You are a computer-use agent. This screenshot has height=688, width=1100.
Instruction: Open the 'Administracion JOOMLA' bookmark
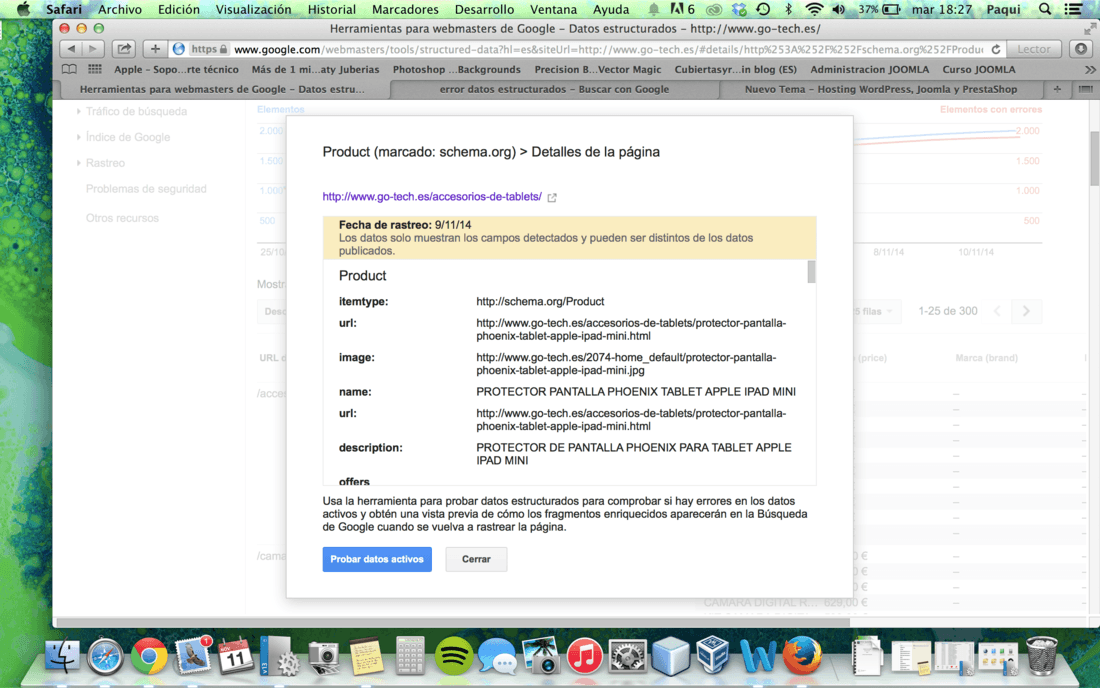coord(869,69)
